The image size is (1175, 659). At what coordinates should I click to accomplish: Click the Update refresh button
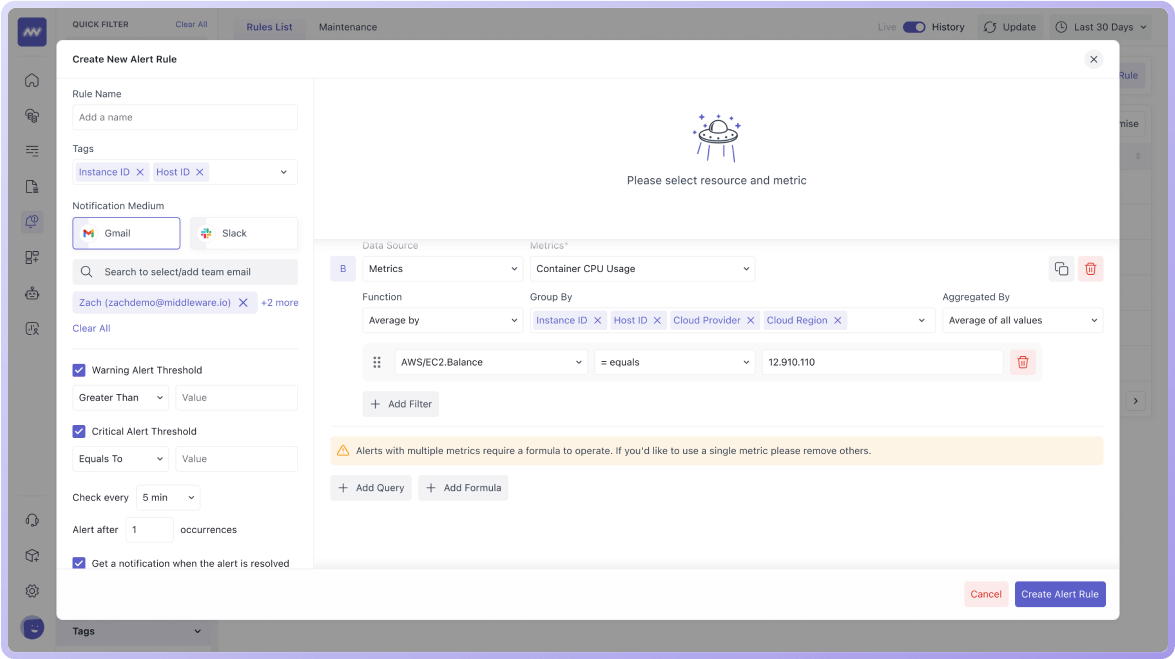point(1009,27)
